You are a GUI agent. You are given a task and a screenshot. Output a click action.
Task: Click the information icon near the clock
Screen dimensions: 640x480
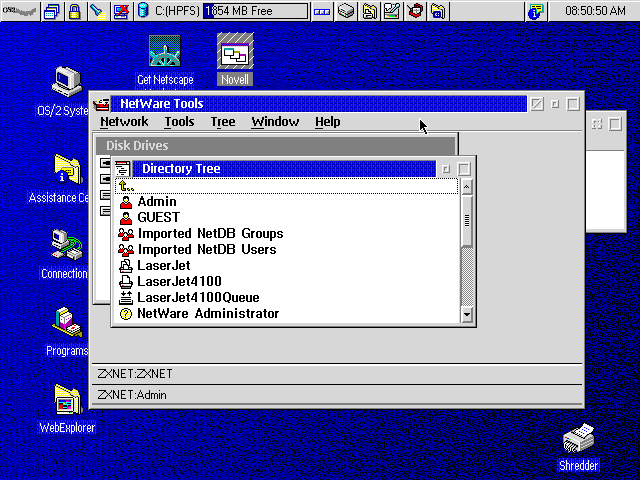[x=536, y=11]
